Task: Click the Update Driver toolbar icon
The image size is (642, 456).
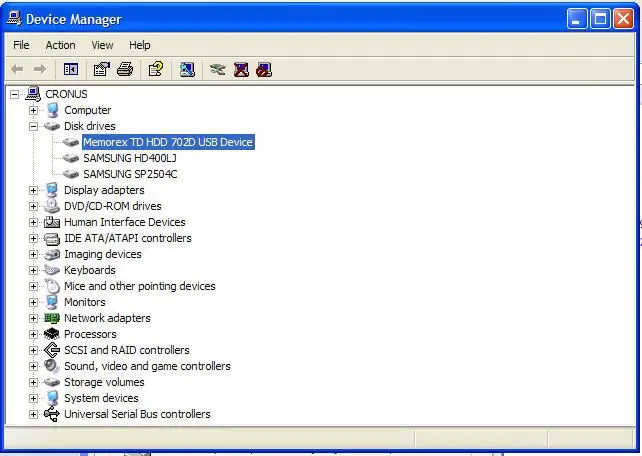Action: coord(217,69)
